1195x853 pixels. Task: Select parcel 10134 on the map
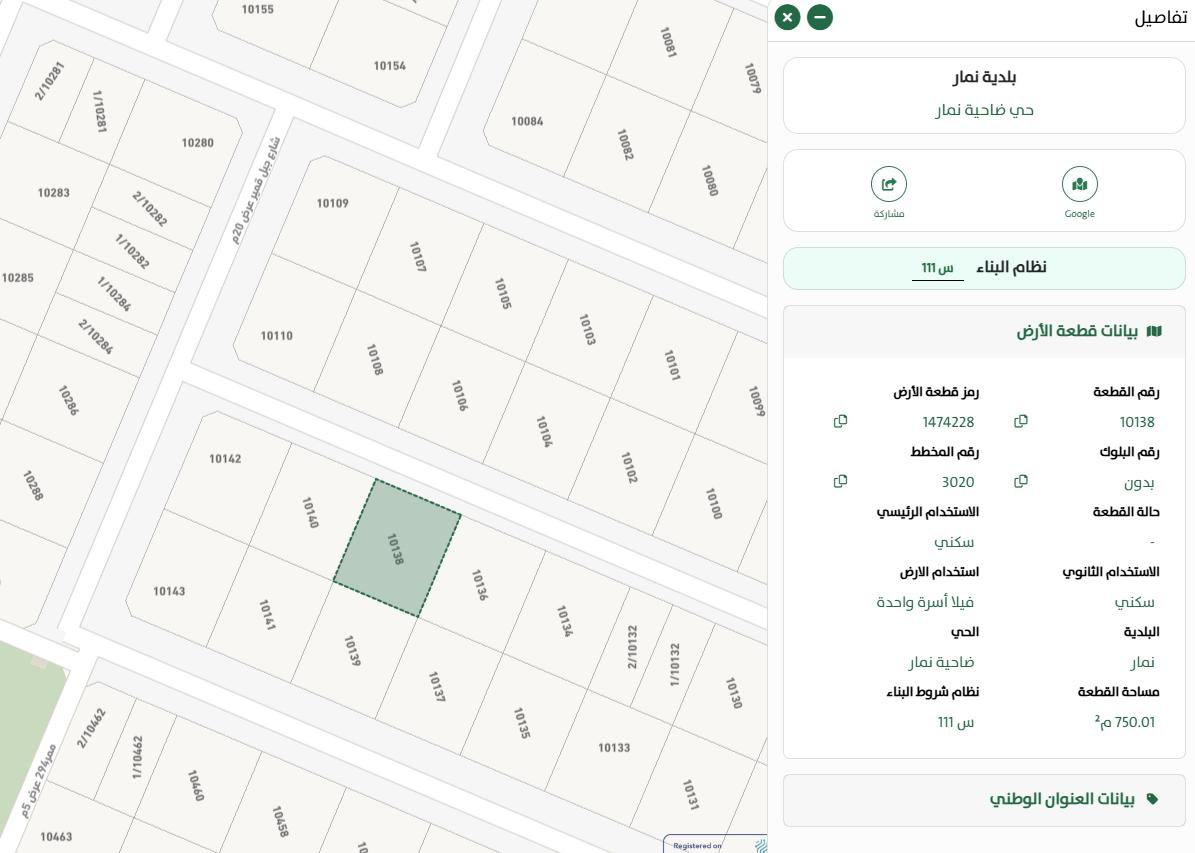[565, 621]
